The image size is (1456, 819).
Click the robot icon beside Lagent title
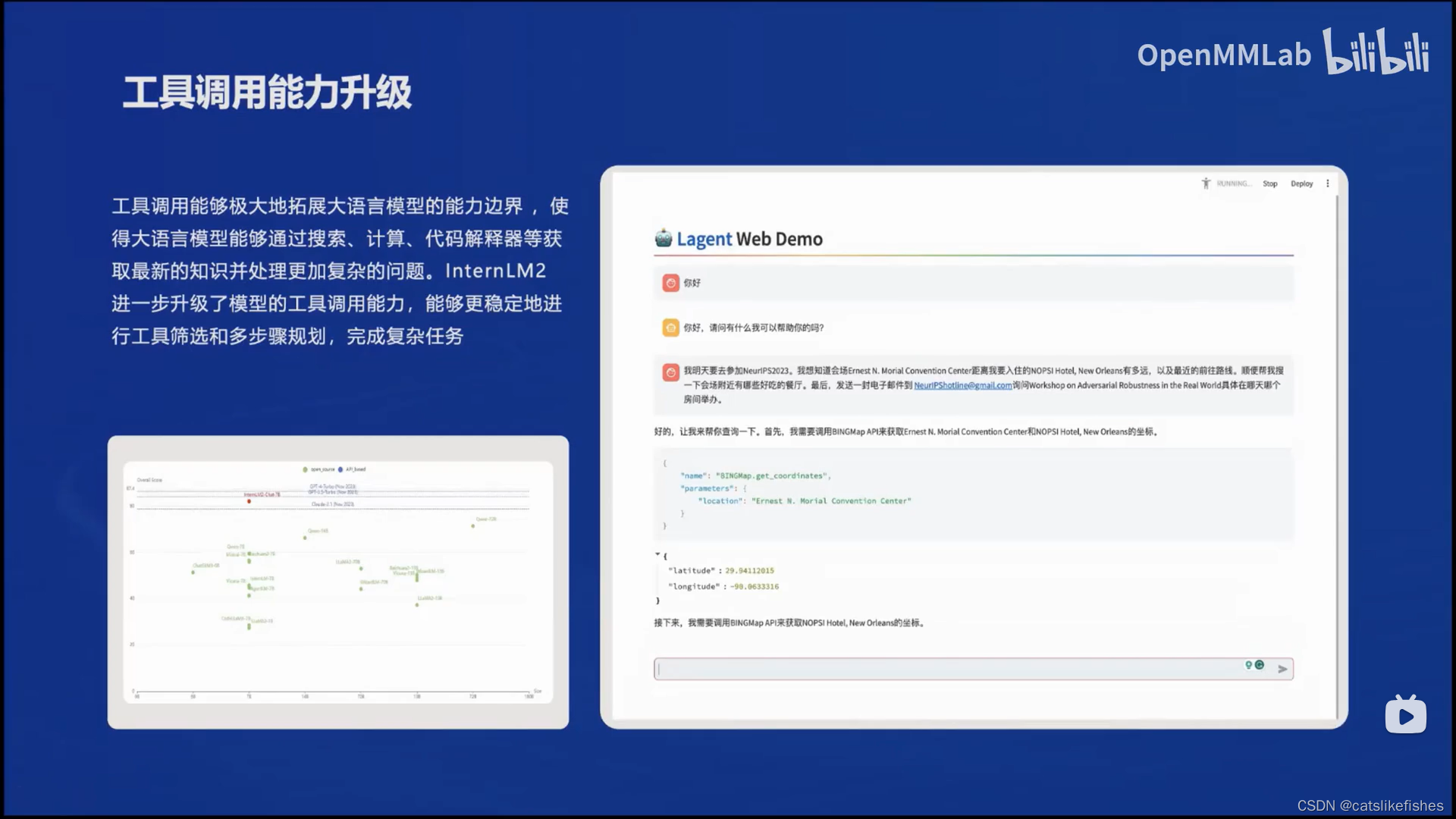click(664, 238)
